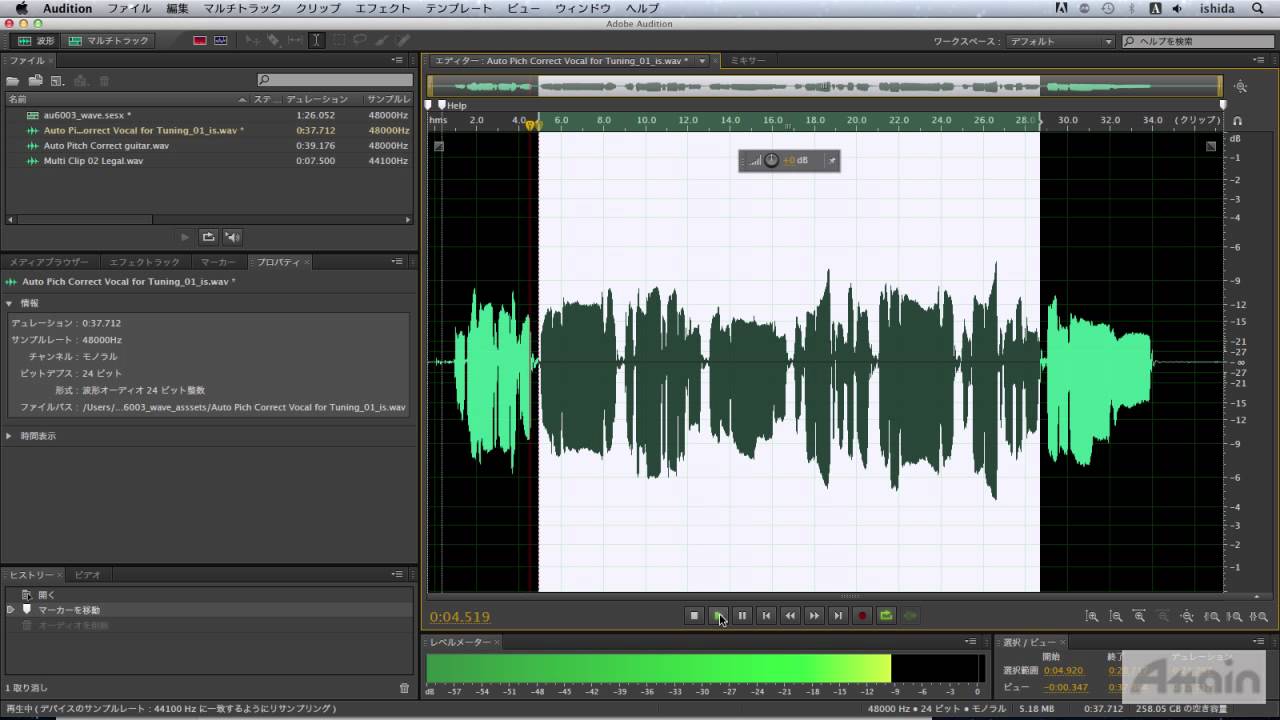The height and width of the screenshot is (720, 1280).
Task: Select the Paintbrush Selection tool
Action: pos(381,41)
